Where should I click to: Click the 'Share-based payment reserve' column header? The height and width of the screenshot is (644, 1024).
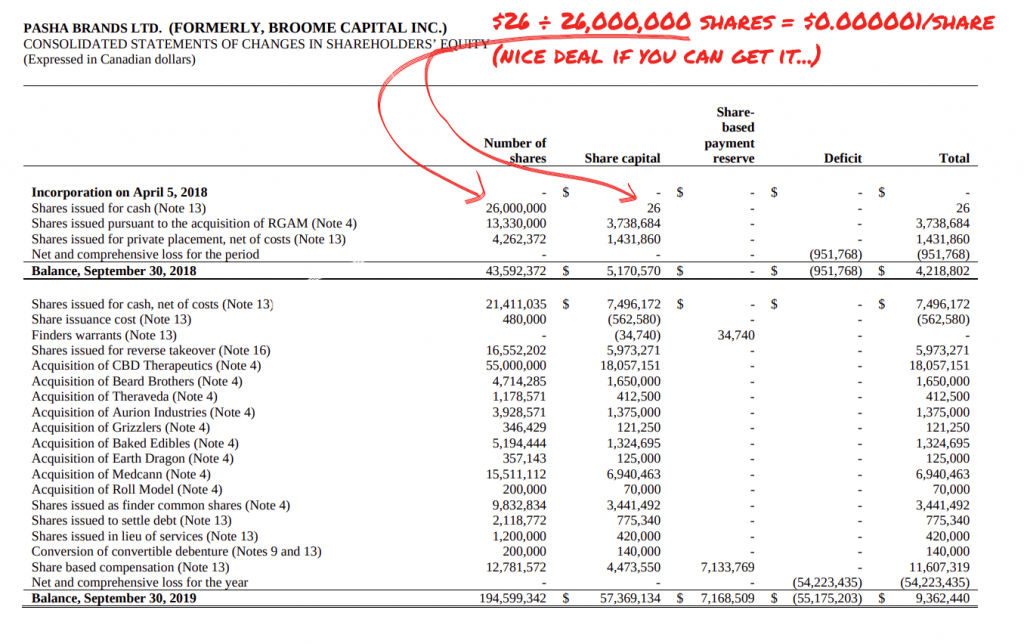coord(729,135)
